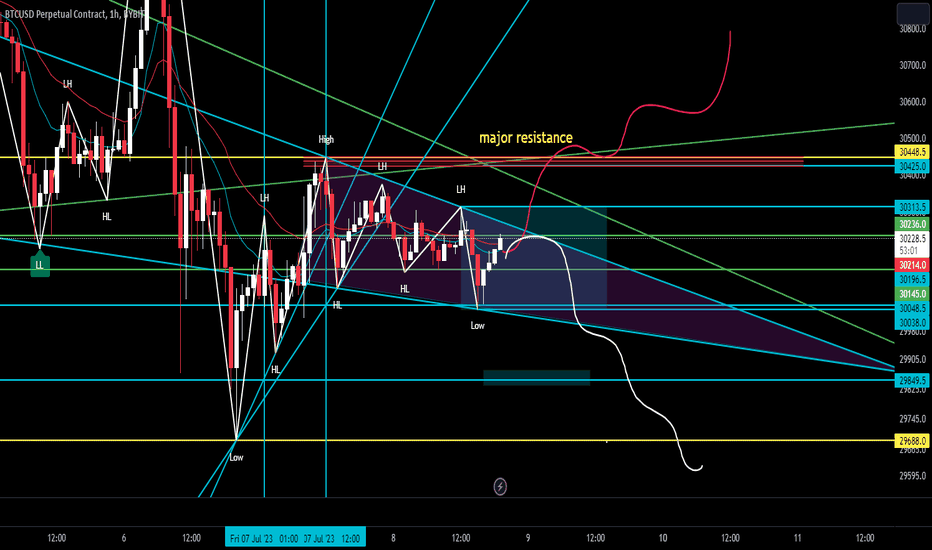Select the cyan 30048.5 price label

[x=912, y=309]
